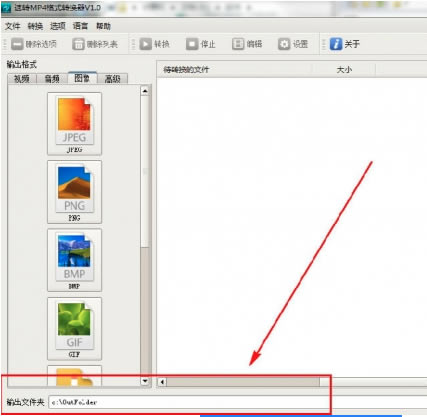Switch to the Audio format tab

[x=52, y=79]
